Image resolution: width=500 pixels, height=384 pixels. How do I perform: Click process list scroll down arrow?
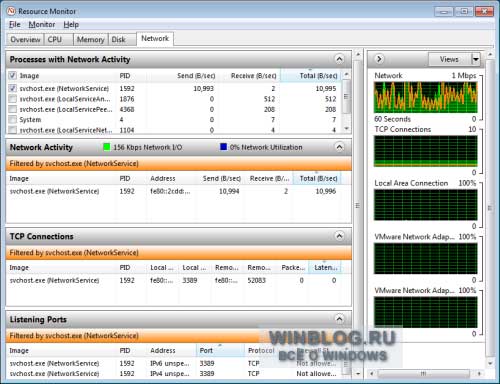346,129
